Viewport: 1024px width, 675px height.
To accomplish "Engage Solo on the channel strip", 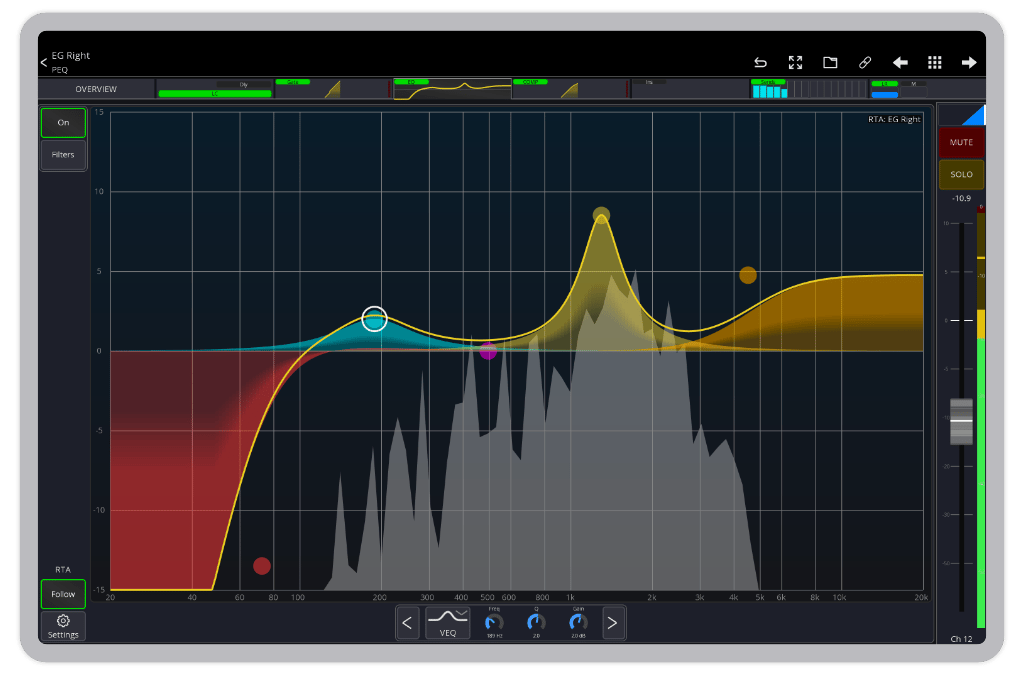I will click(x=961, y=174).
